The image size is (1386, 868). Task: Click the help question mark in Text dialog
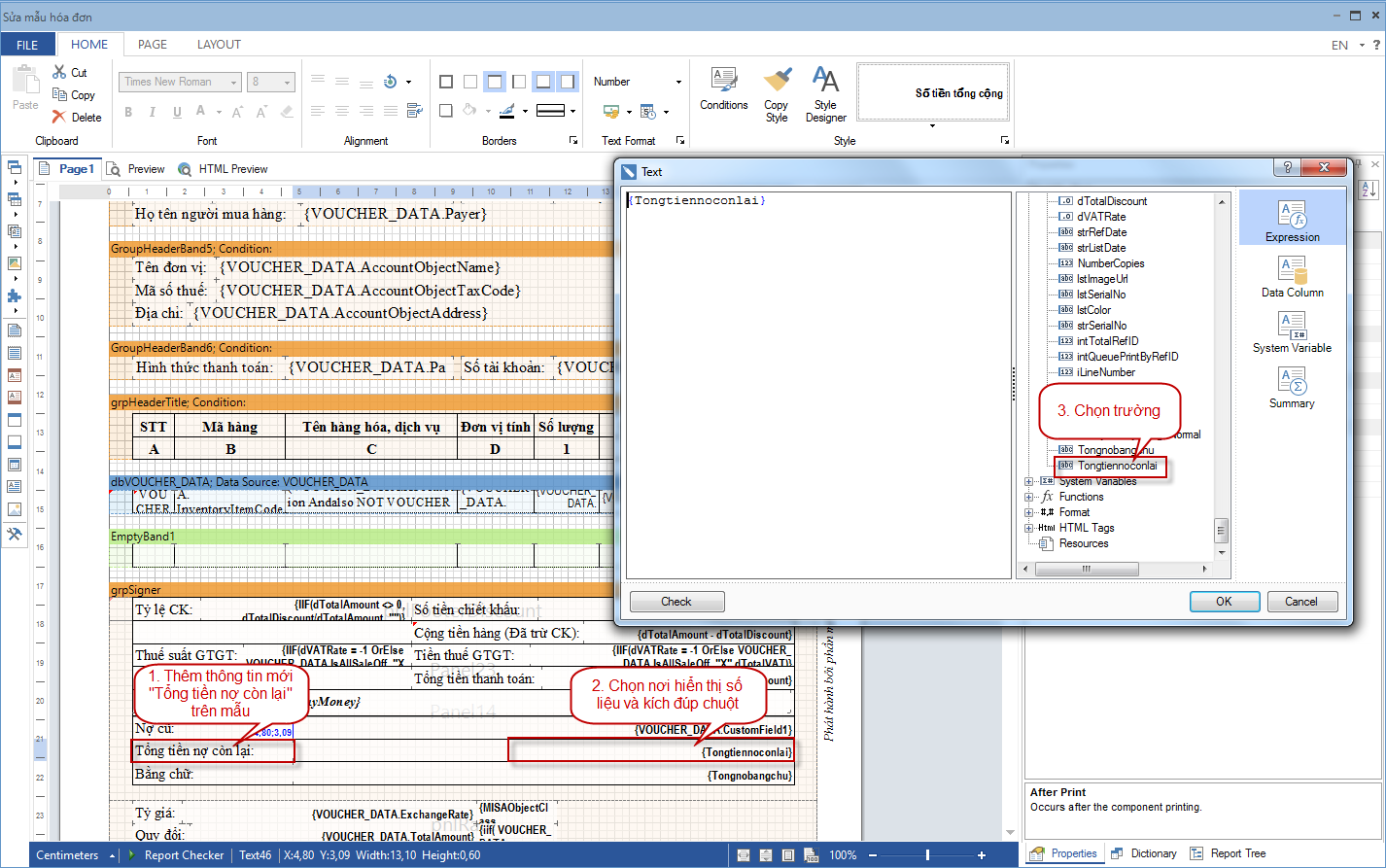(x=1287, y=168)
